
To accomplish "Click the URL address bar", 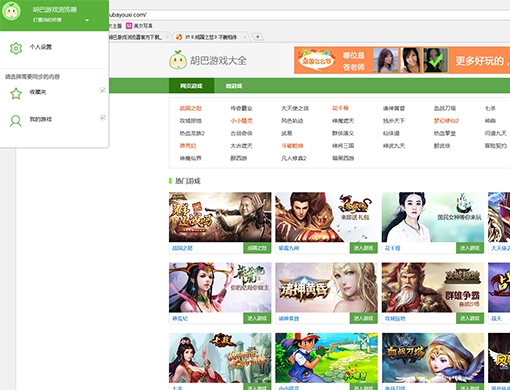I will pos(309,15).
